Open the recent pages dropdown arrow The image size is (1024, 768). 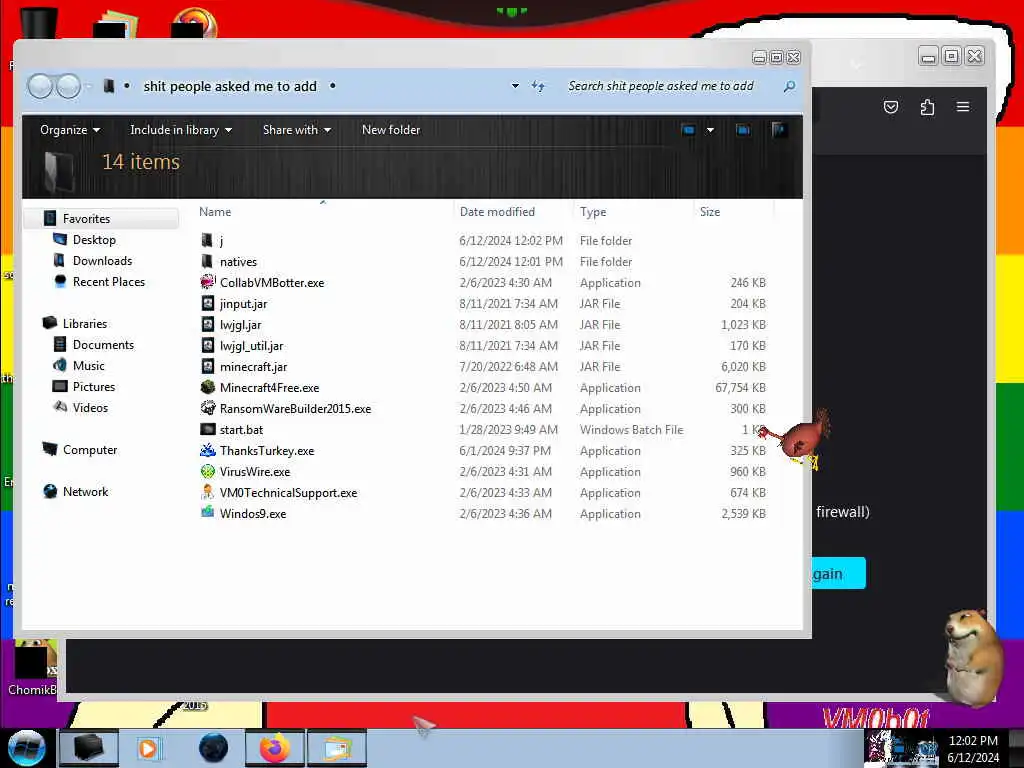tap(88, 86)
